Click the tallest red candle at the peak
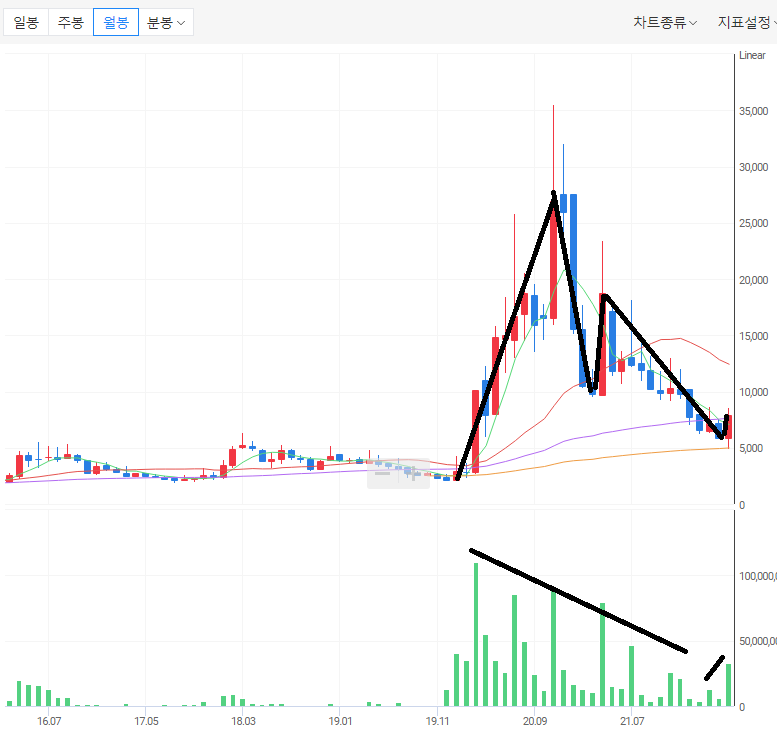 (x=554, y=258)
